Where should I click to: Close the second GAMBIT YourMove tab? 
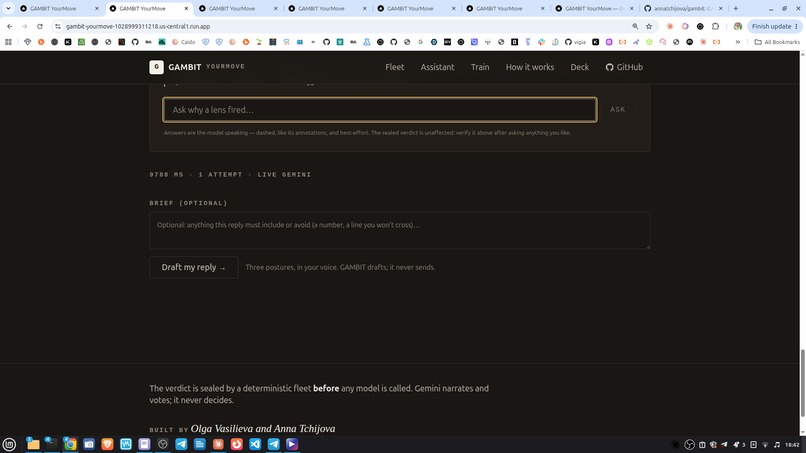[186, 8]
